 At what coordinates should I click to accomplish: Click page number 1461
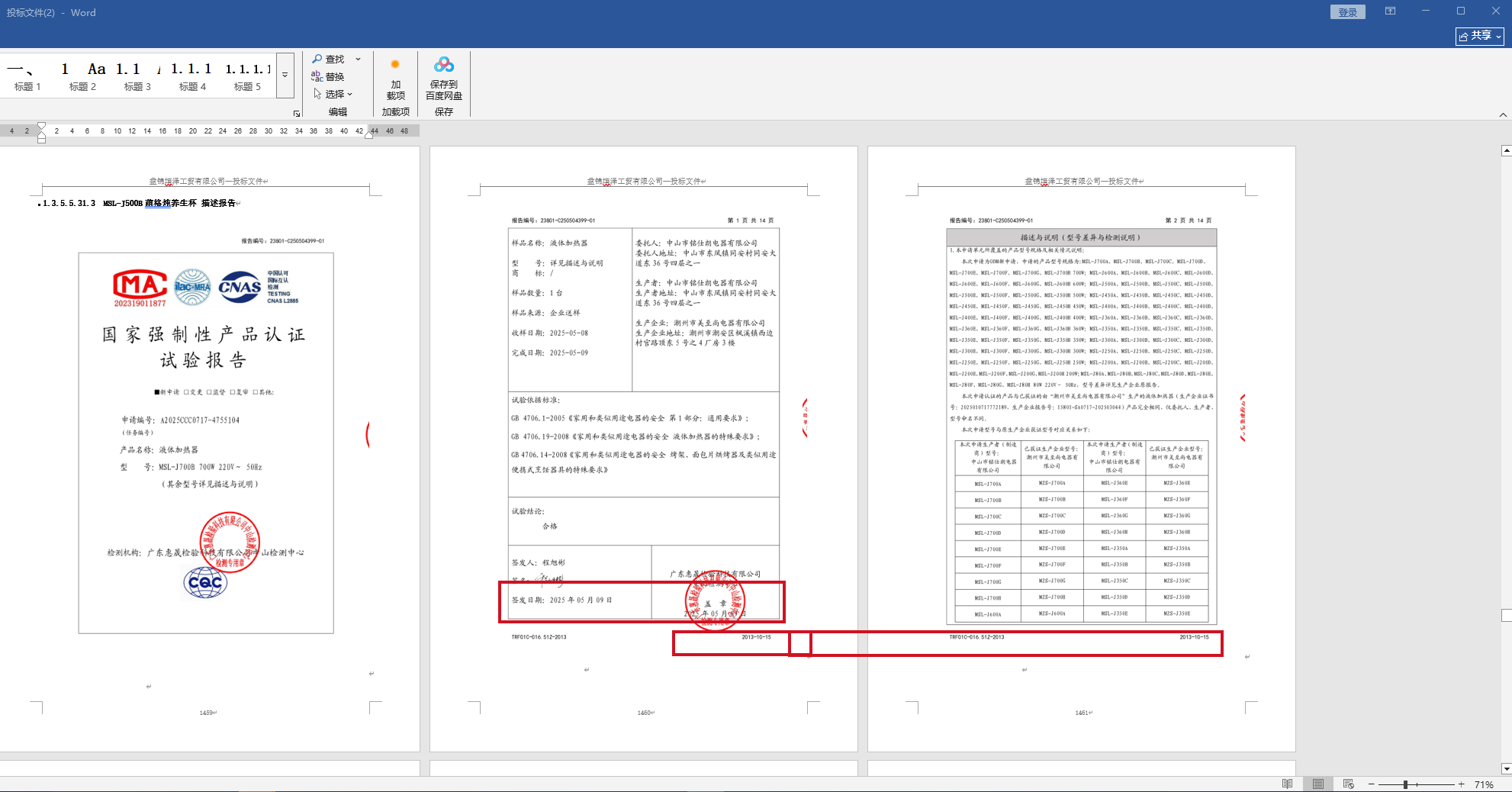pos(1082,713)
